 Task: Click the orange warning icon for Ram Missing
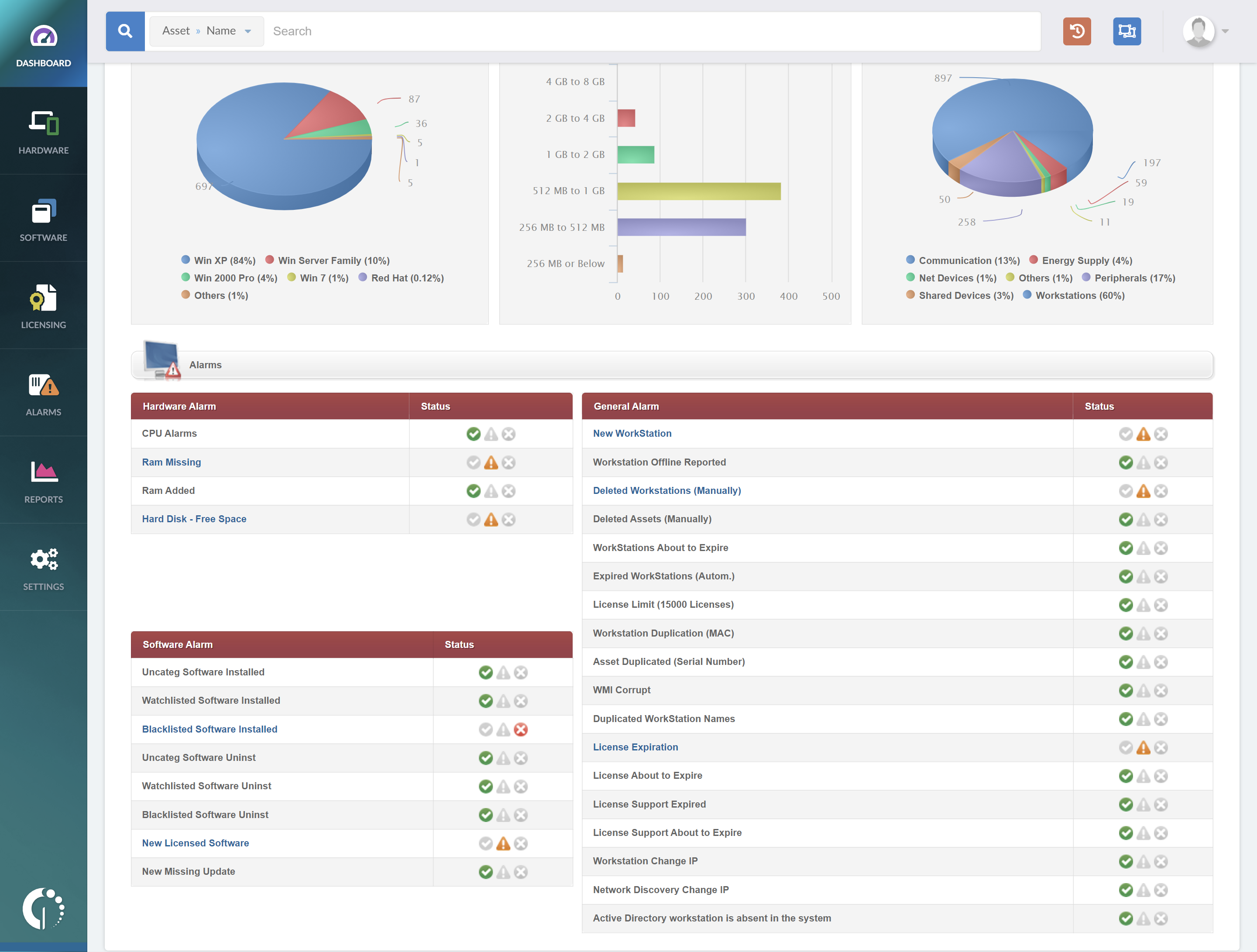click(491, 462)
